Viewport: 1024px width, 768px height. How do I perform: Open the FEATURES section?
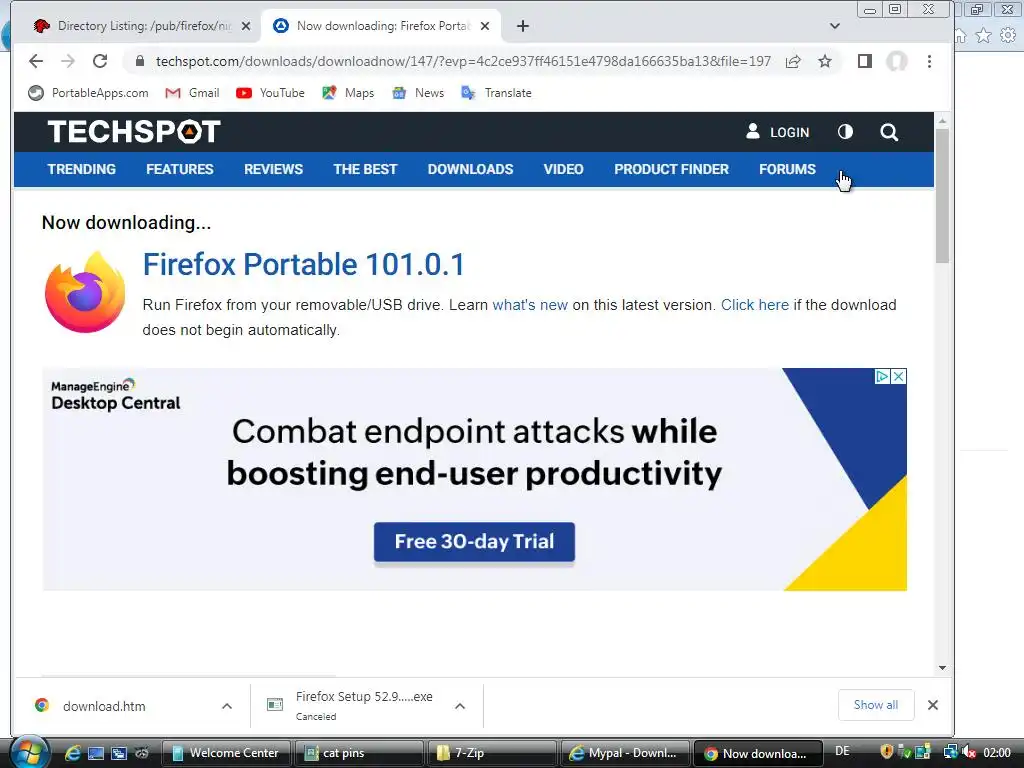pos(180,169)
